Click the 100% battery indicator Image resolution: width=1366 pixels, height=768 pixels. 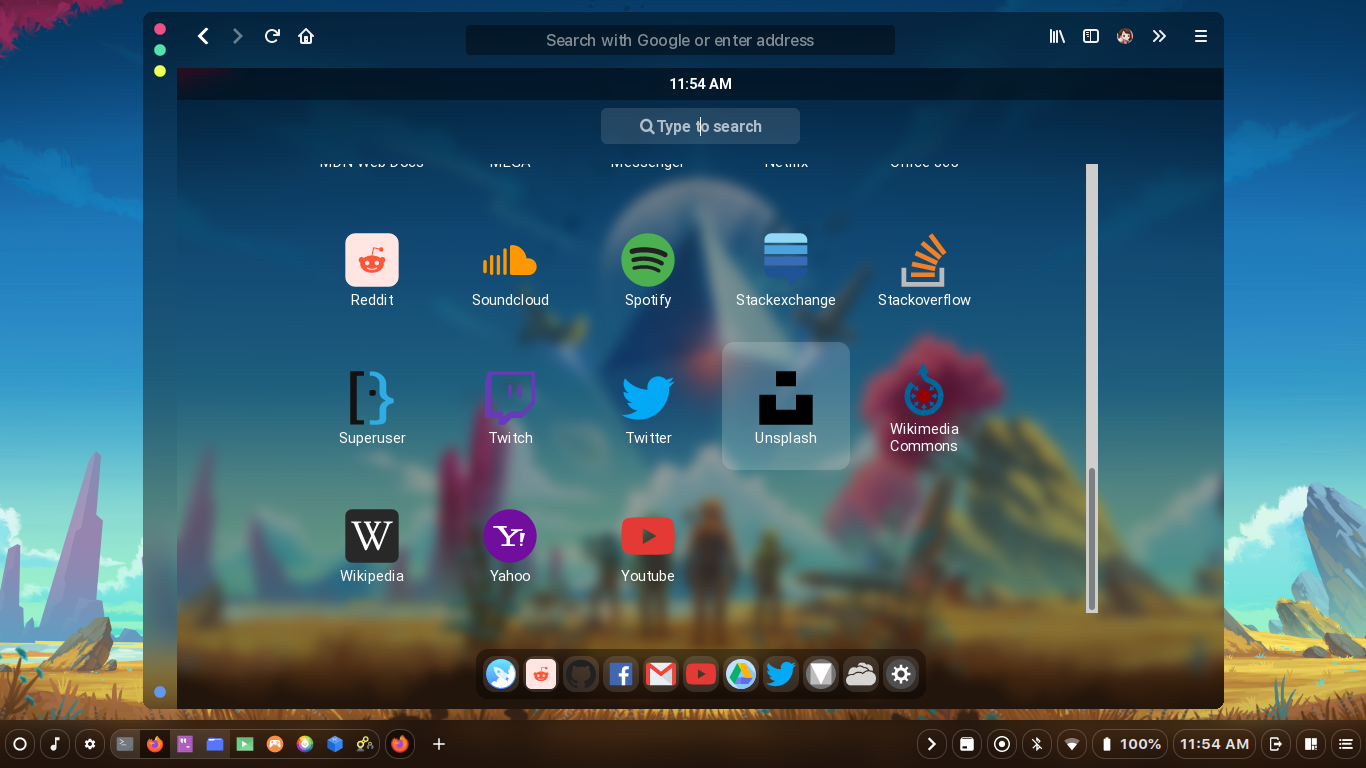tap(1130, 744)
